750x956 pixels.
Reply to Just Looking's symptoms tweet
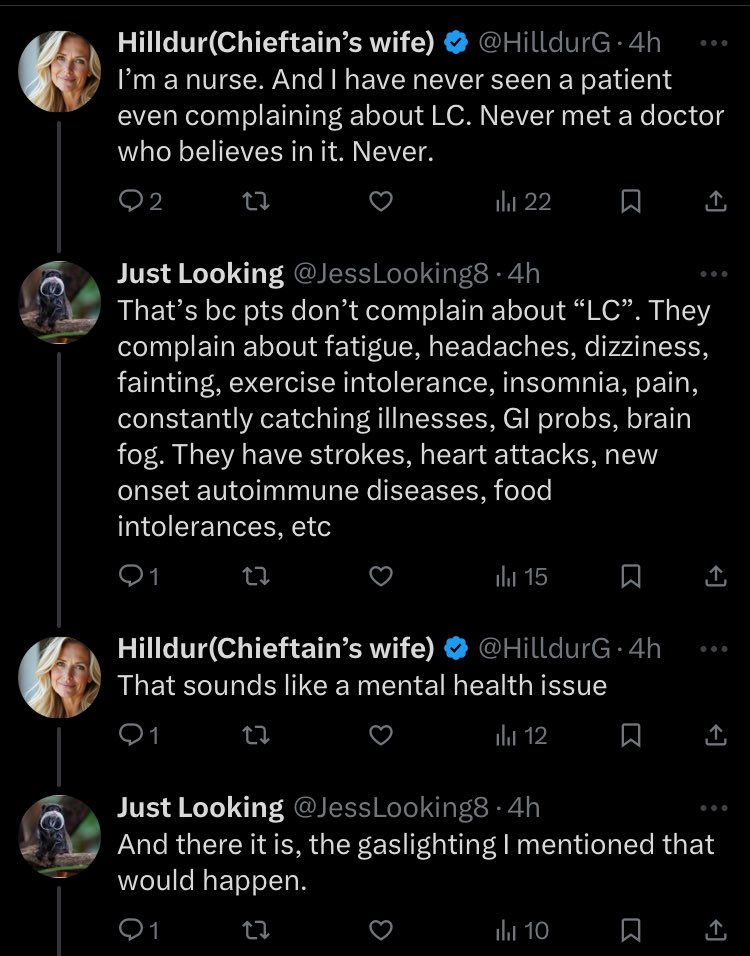coord(138,576)
